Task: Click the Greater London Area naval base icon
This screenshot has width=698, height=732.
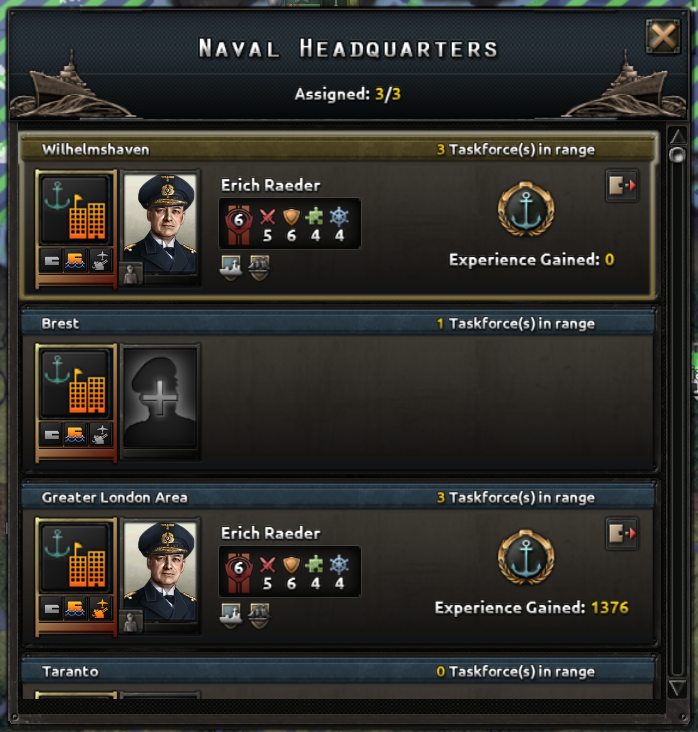Action: [x=75, y=558]
